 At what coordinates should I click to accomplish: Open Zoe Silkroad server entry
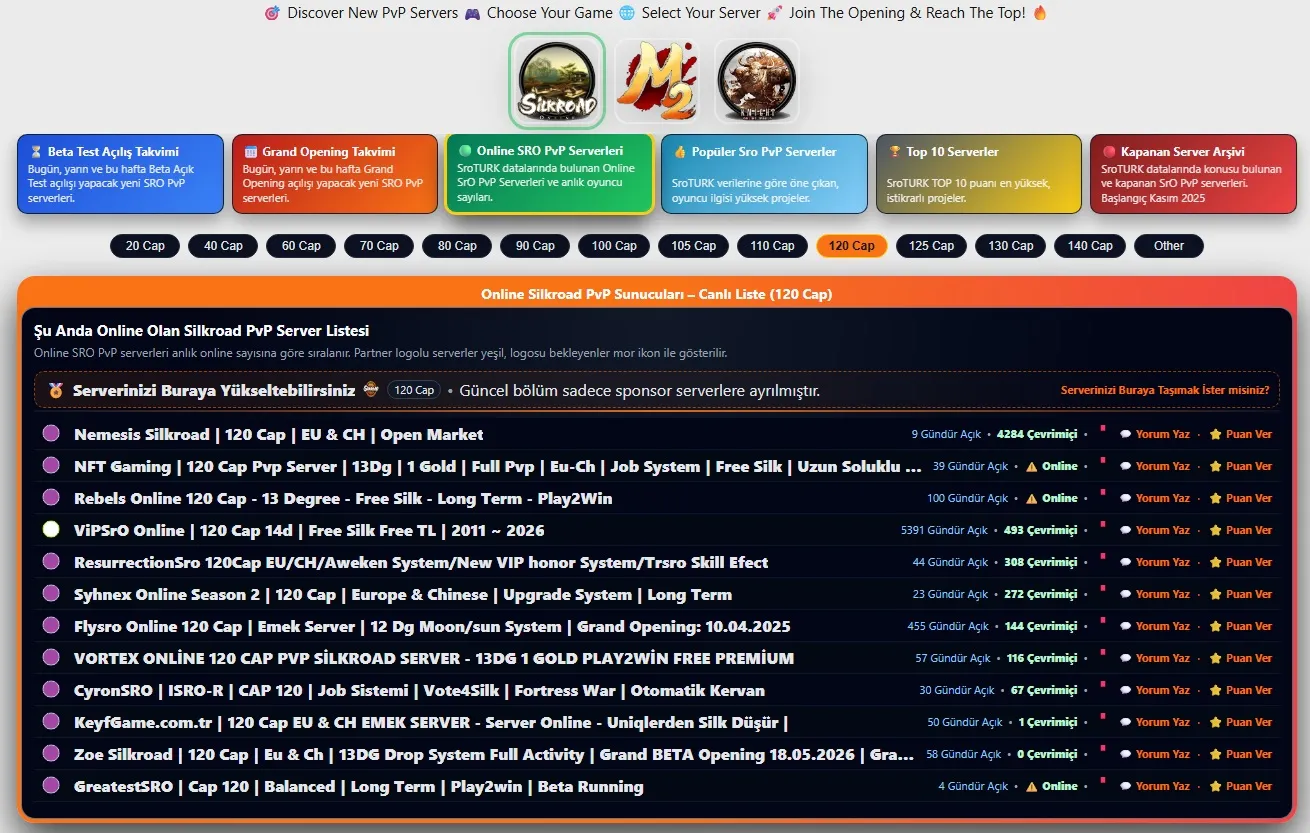tap(494, 754)
